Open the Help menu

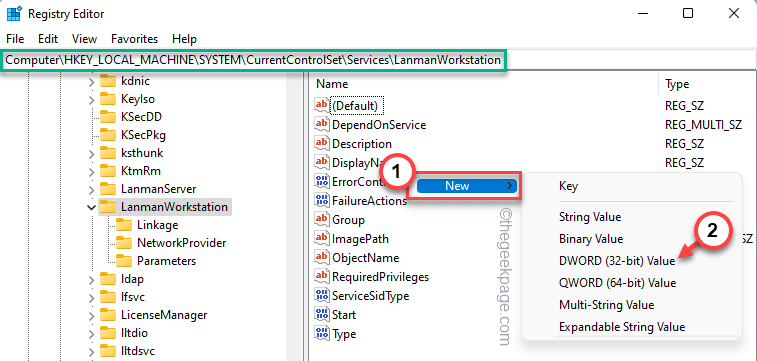pos(184,39)
